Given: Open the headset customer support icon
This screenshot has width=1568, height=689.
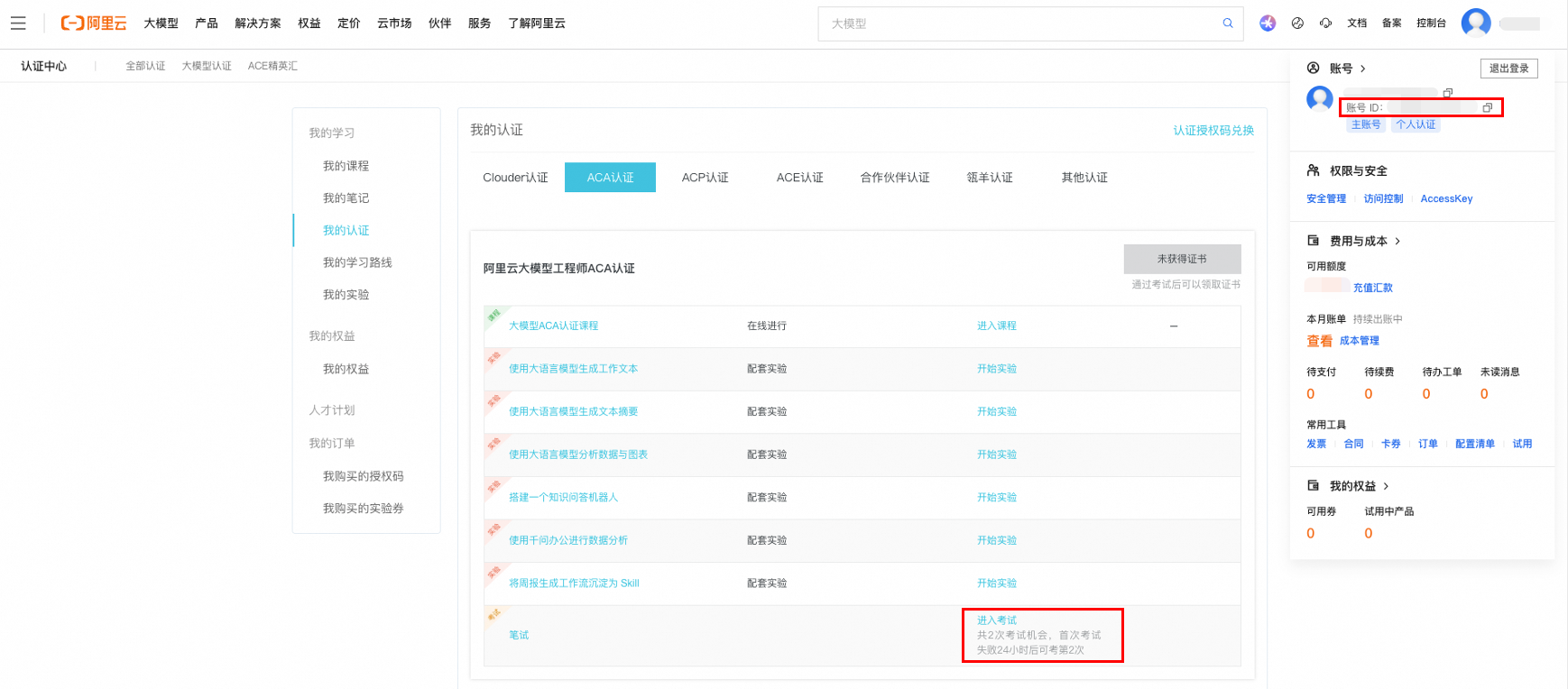Looking at the screenshot, I should (1325, 23).
